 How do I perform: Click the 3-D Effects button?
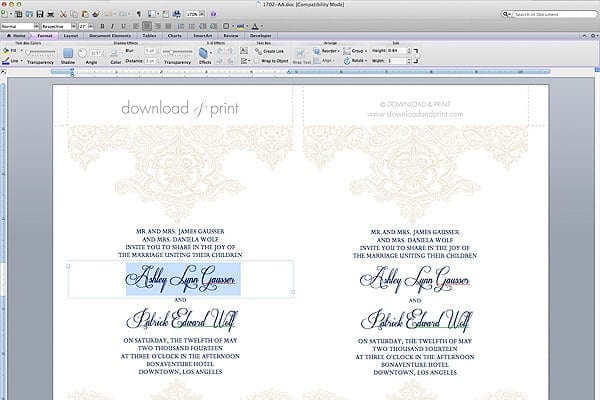point(204,56)
